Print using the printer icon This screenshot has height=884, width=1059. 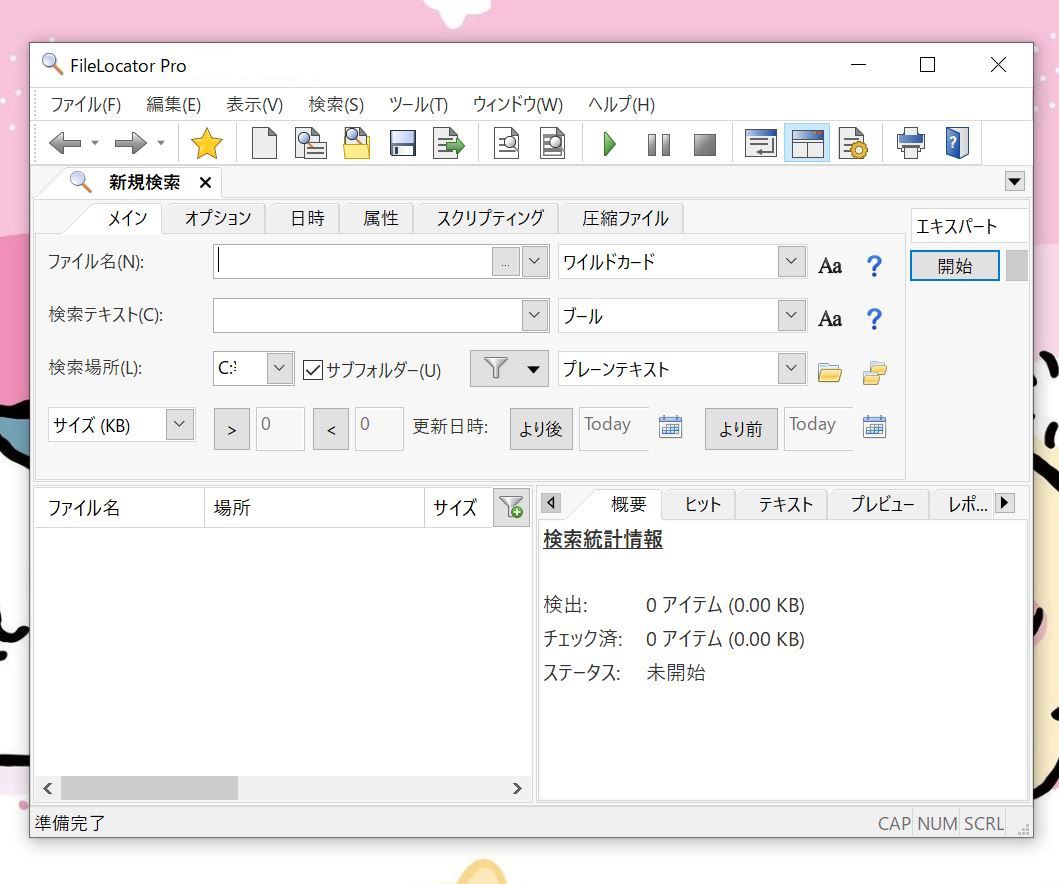point(910,143)
